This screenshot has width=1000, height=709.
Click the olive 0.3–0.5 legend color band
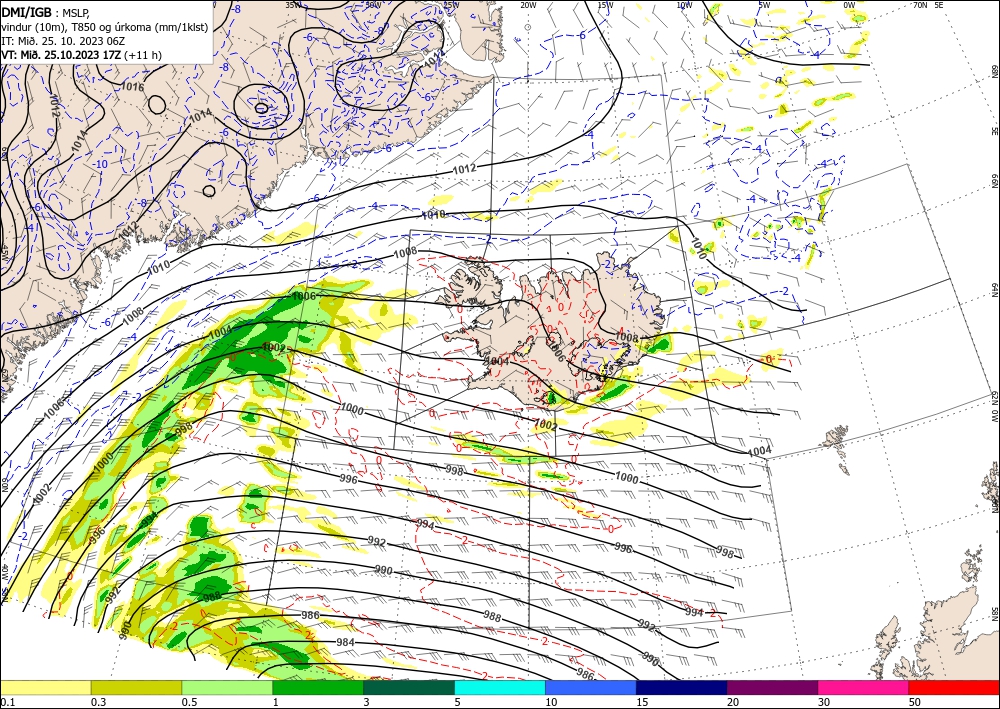pos(136,687)
